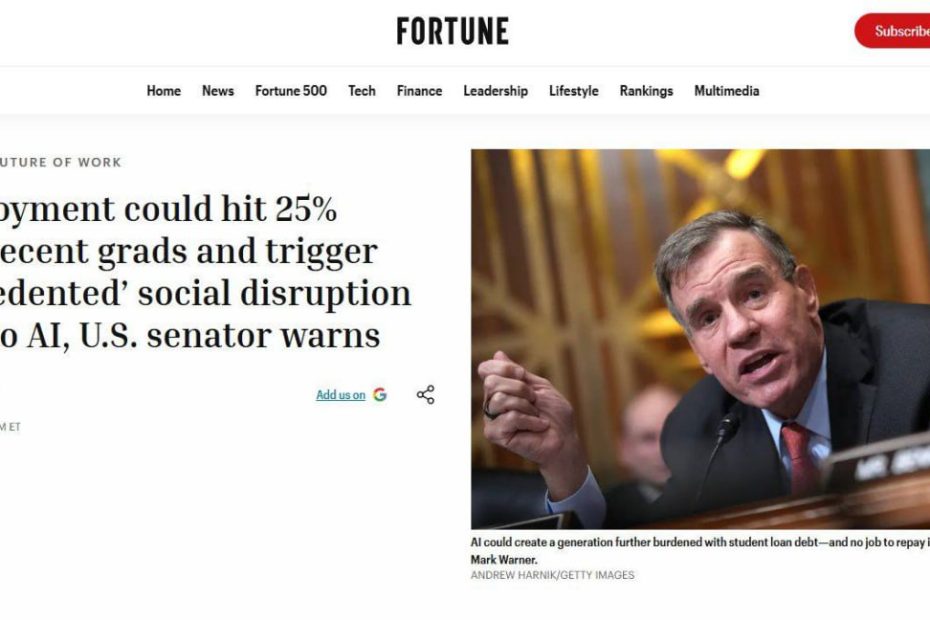Click the red Subscribe button
The image size is (930, 620).
coord(895,31)
